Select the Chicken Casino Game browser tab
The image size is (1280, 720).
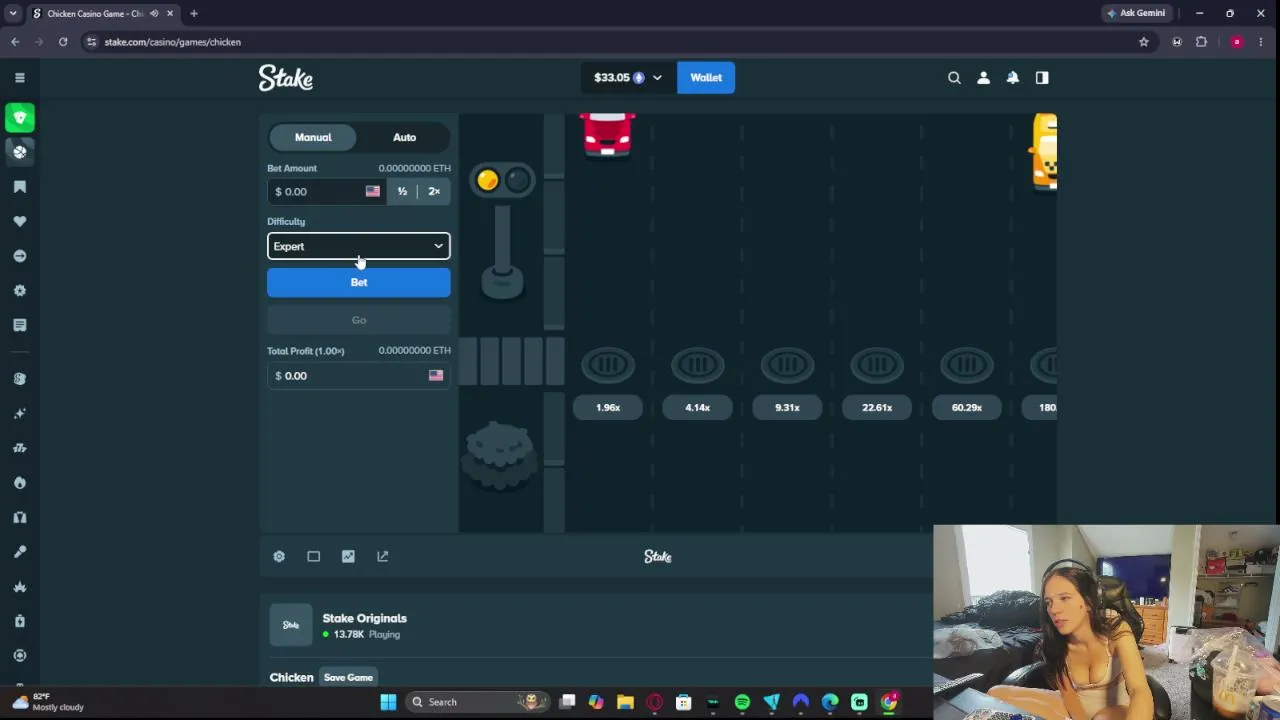point(95,13)
